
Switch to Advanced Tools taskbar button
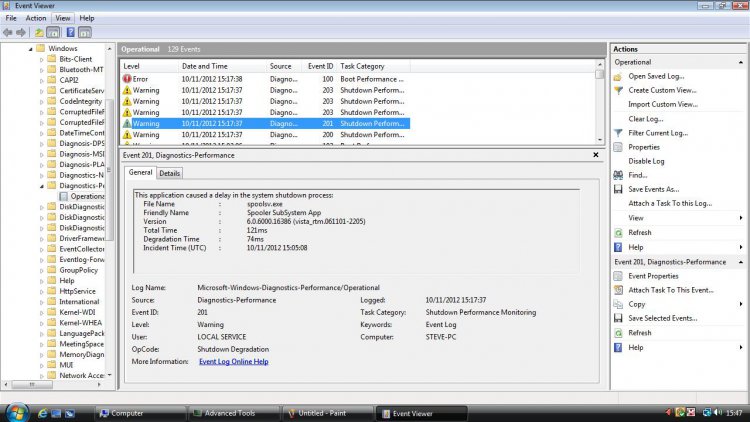pyautogui.click(x=233, y=413)
